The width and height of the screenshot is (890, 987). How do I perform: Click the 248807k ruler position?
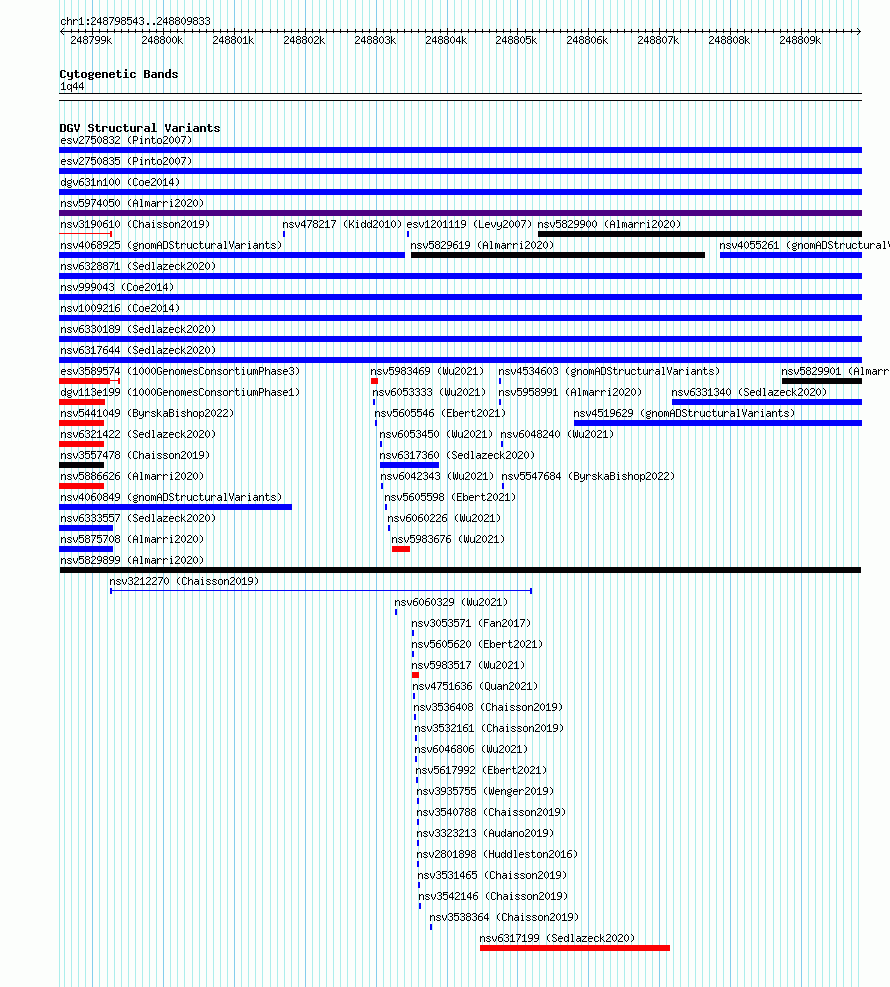point(658,40)
